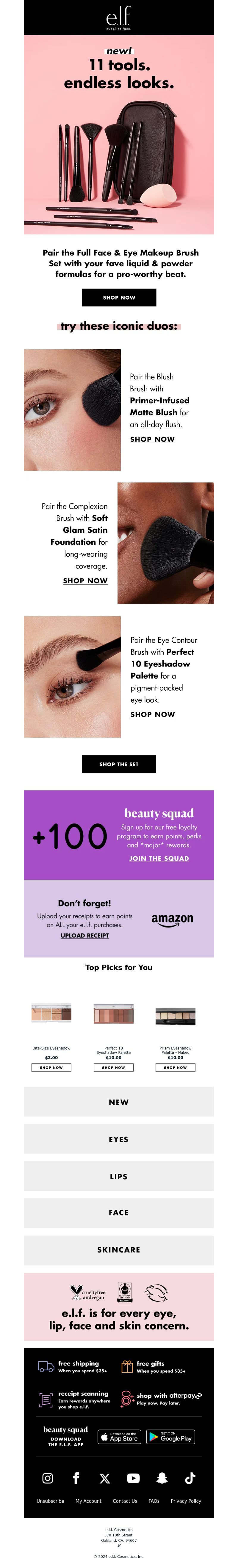Download via App Store badge
Screen dimensions: 238x1568
tap(119, 1437)
